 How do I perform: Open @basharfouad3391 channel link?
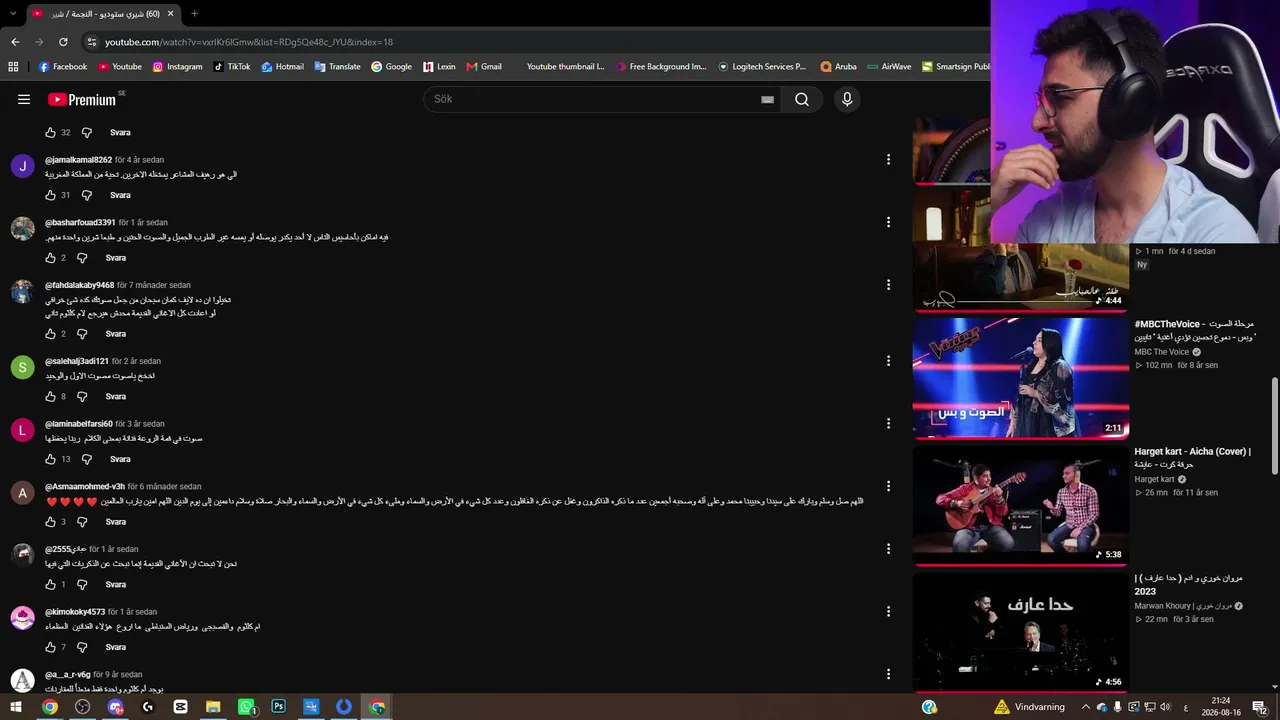pos(80,222)
